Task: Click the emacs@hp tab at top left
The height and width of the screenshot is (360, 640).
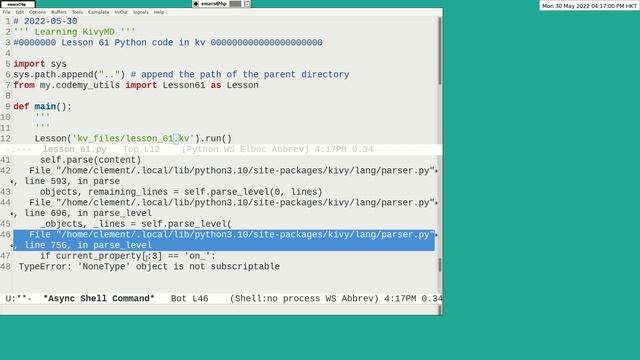Action: pos(18,4)
